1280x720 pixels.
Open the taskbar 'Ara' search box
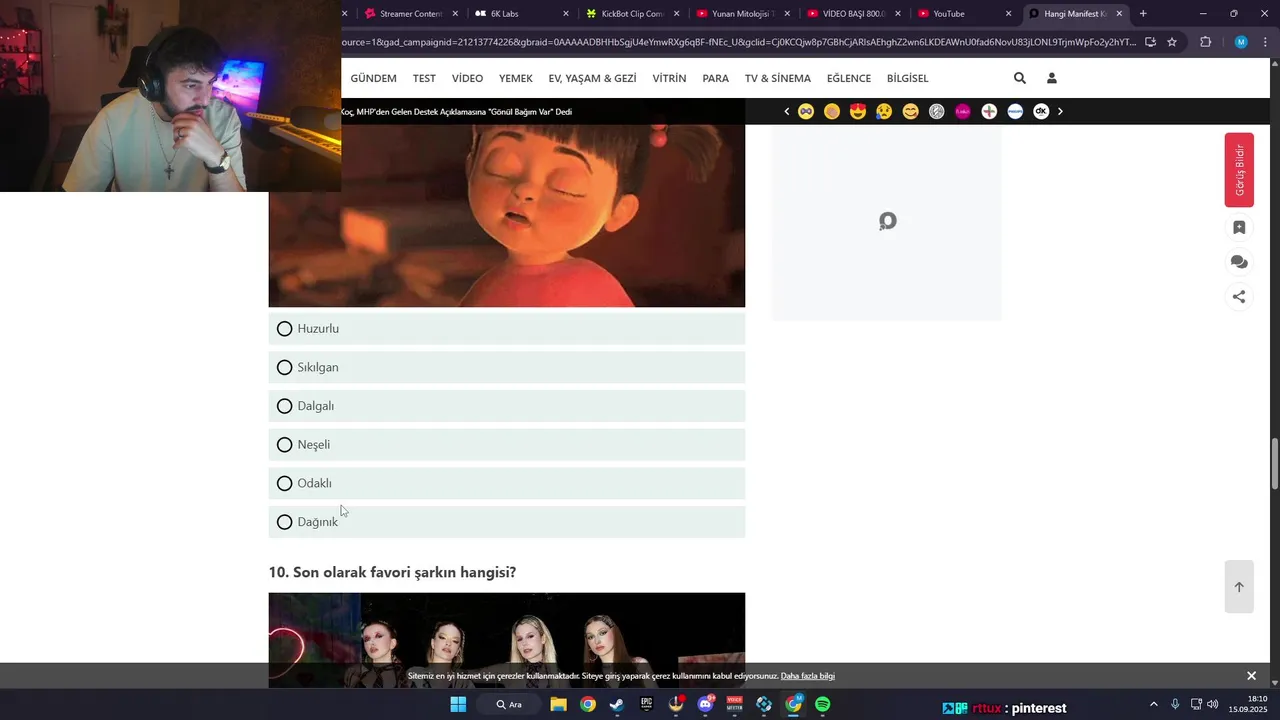pos(509,704)
